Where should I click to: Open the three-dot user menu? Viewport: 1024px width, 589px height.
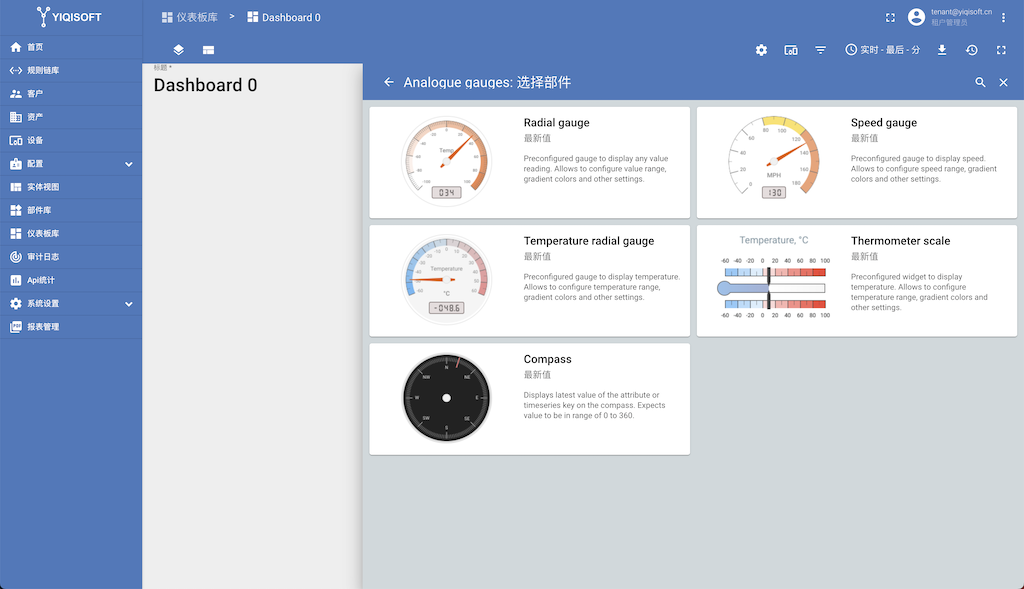tap(1006, 17)
